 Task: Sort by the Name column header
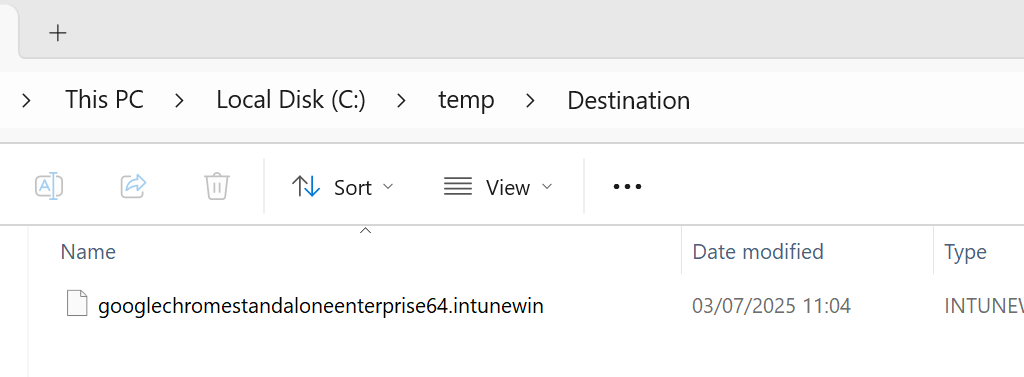[x=88, y=252]
